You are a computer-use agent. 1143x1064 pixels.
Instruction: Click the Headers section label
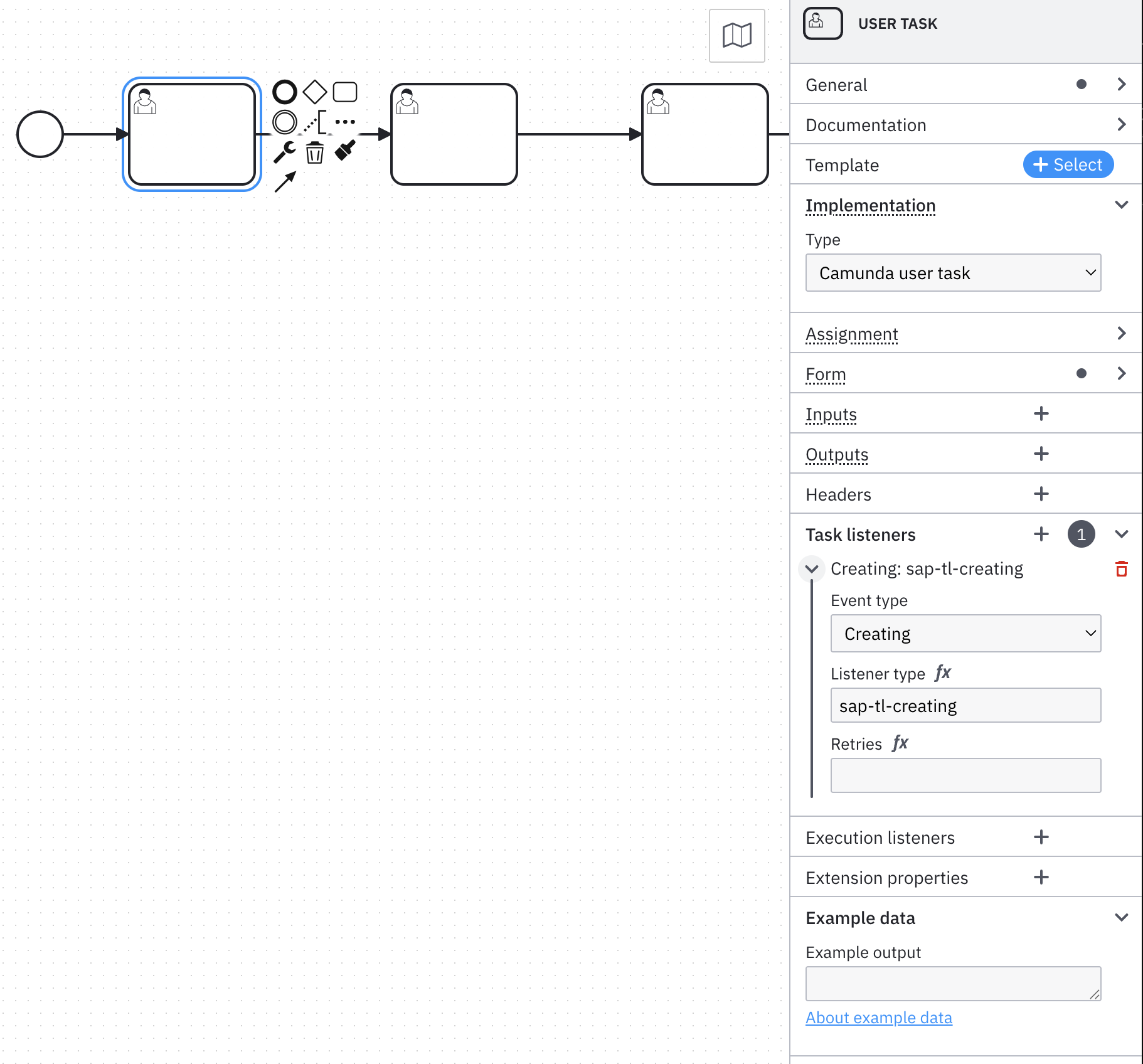pos(838,494)
